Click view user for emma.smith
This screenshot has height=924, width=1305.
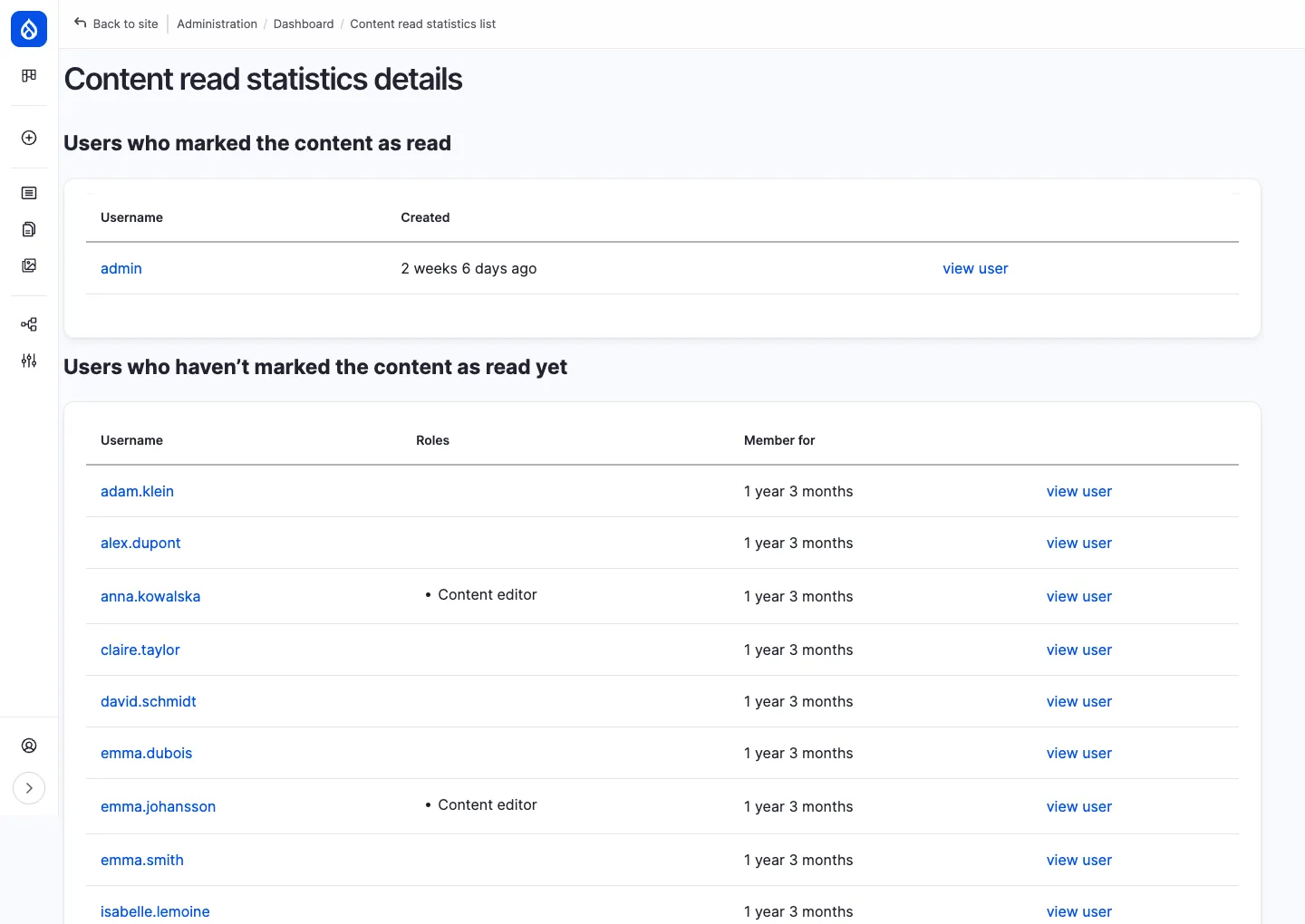pyautogui.click(x=1079, y=860)
